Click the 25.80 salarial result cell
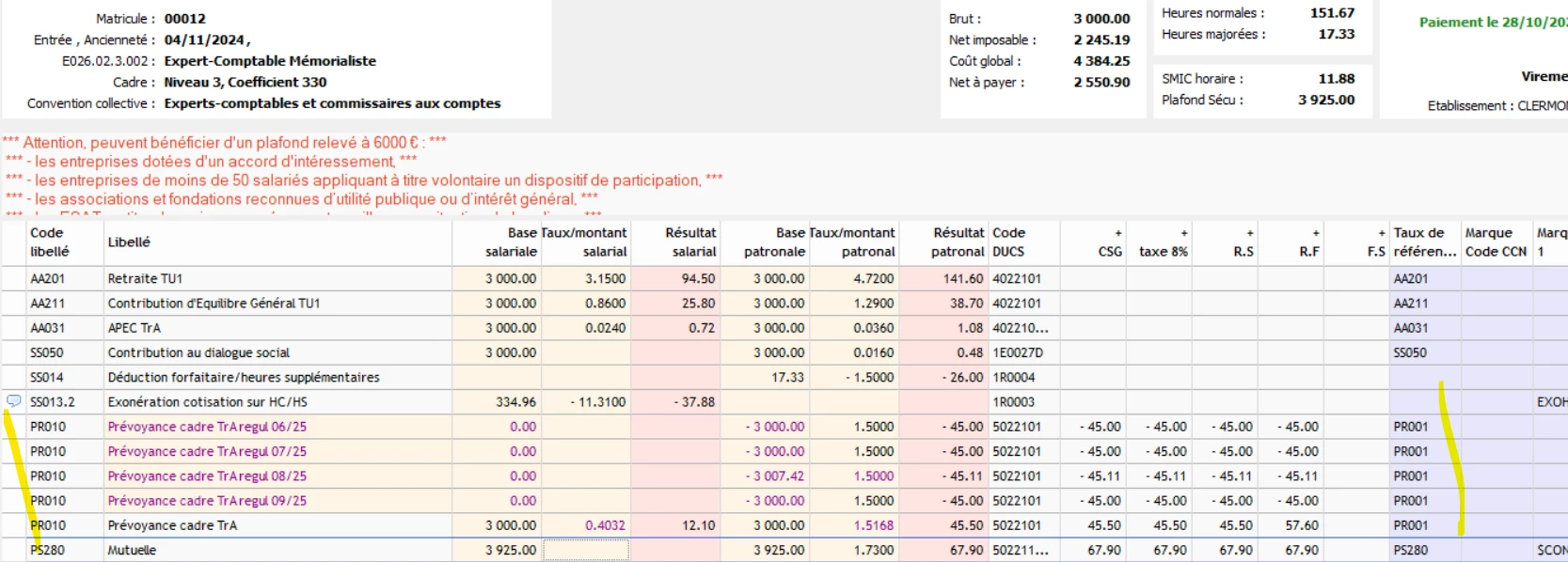Image resolution: width=1568 pixels, height=562 pixels. pyautogui.click(x=698, y=304)
